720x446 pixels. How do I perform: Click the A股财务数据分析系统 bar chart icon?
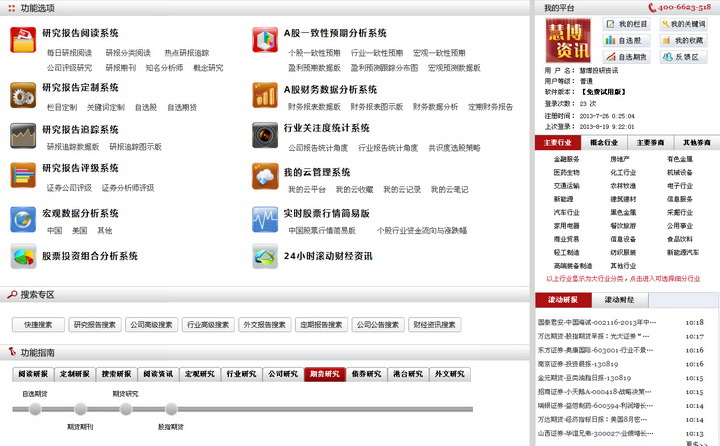coord(265,95)
